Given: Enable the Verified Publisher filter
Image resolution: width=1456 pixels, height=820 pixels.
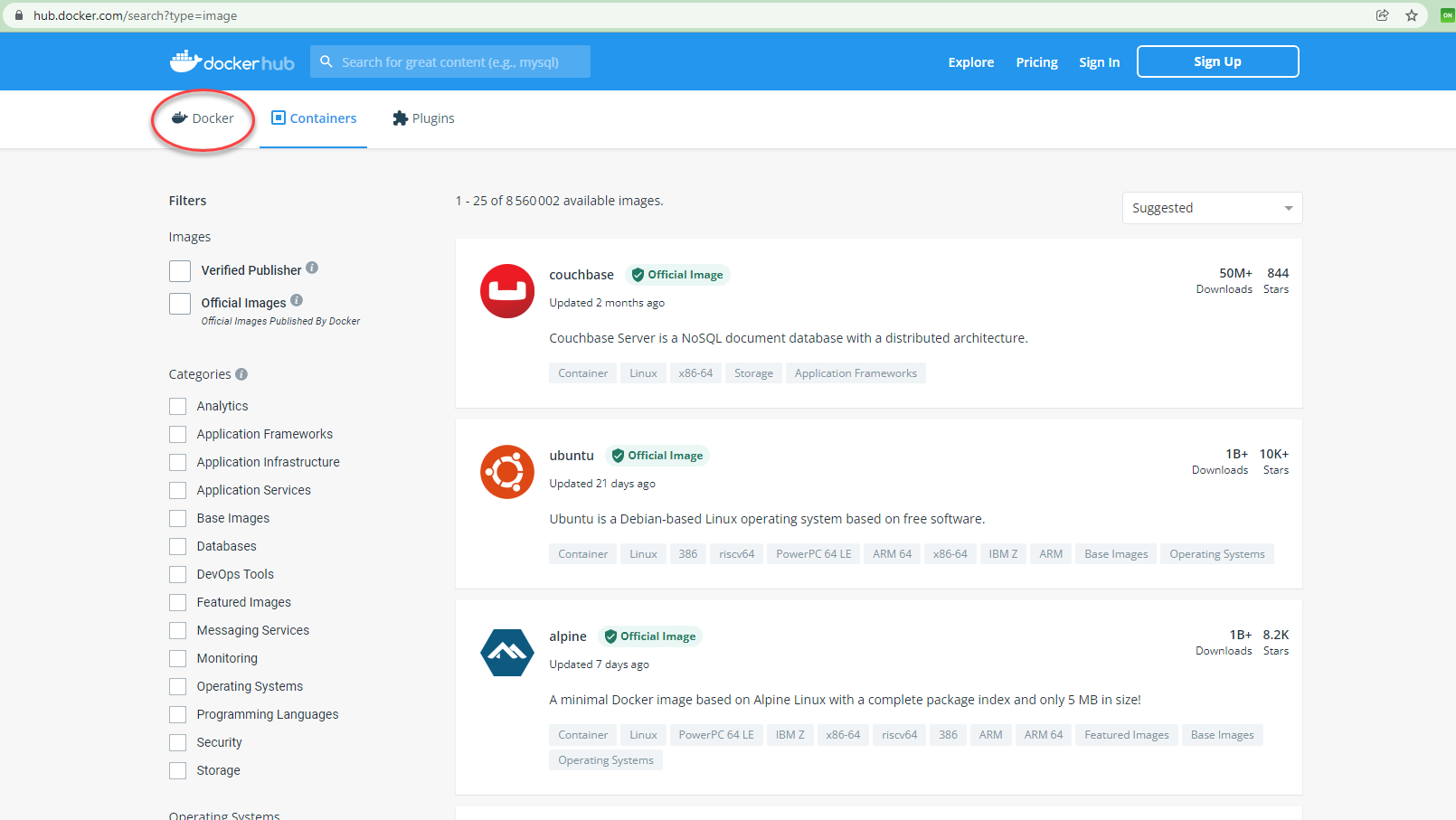Looking at the screenshot, I should click(x=180, y=271).
